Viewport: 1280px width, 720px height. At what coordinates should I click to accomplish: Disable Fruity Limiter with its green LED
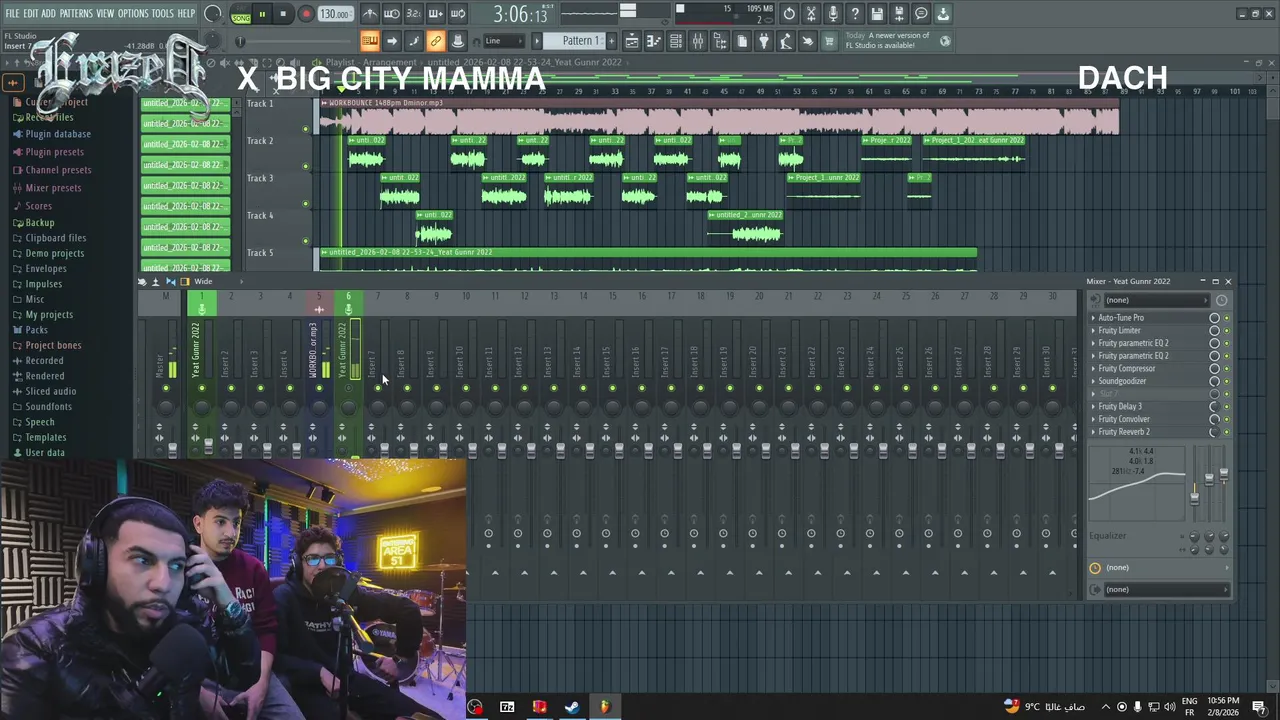pyautogui.click(x=1227, y=331)
